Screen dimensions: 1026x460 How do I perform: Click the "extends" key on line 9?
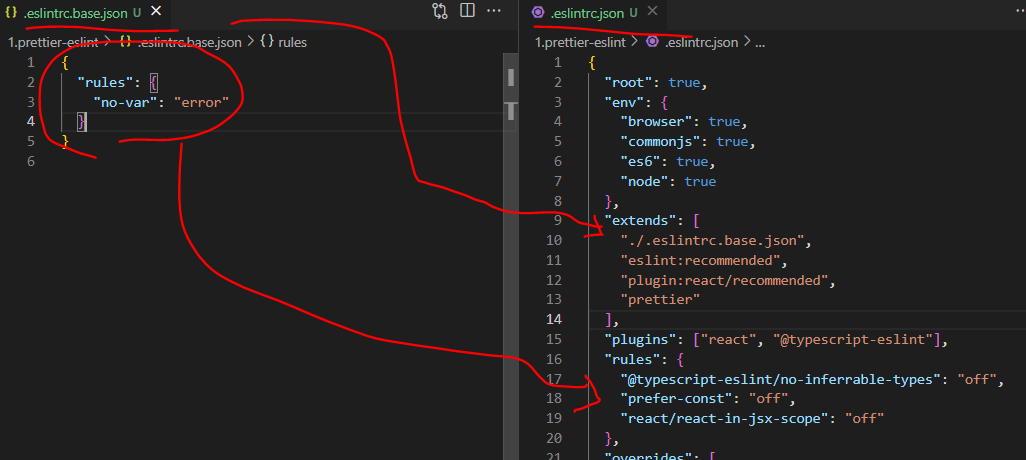640,221
